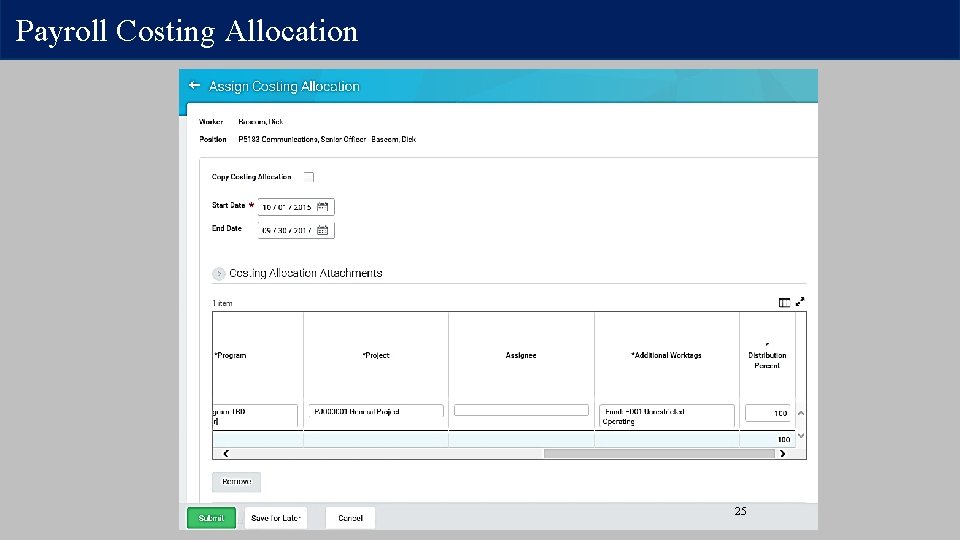This screenshot has height=540, width=960.
Task: Click the Save for Later button
Action: tap(276, 518)
